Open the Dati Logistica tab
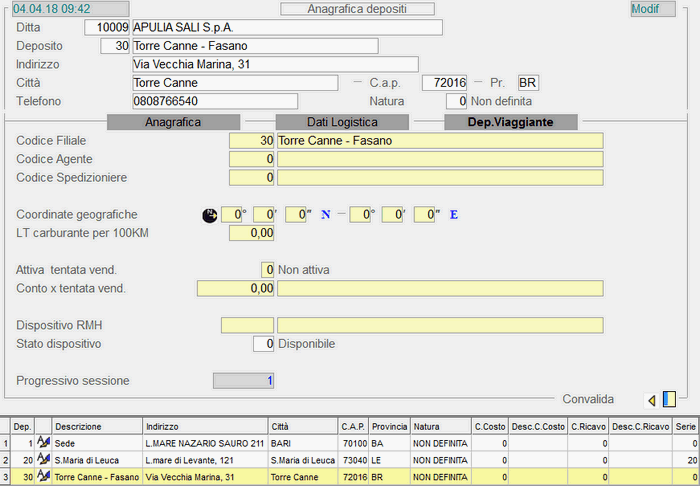 tap(342, 122)
